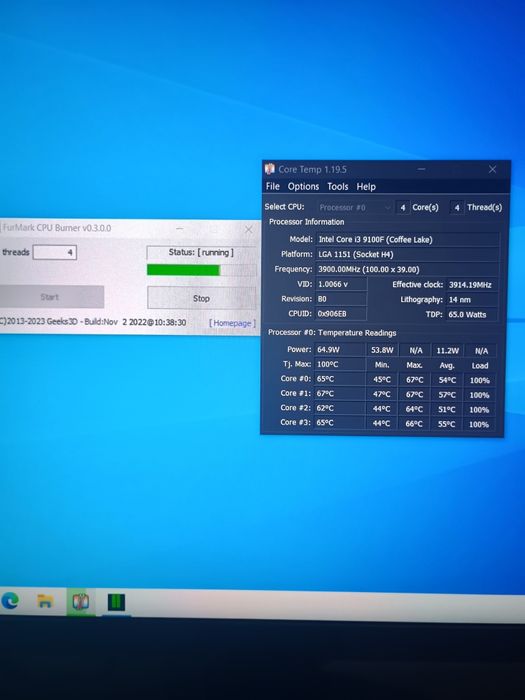The height and width of the screenshot is (700, 525).
Task: Click the Revision value B0
Action: [x=341, y=299]
